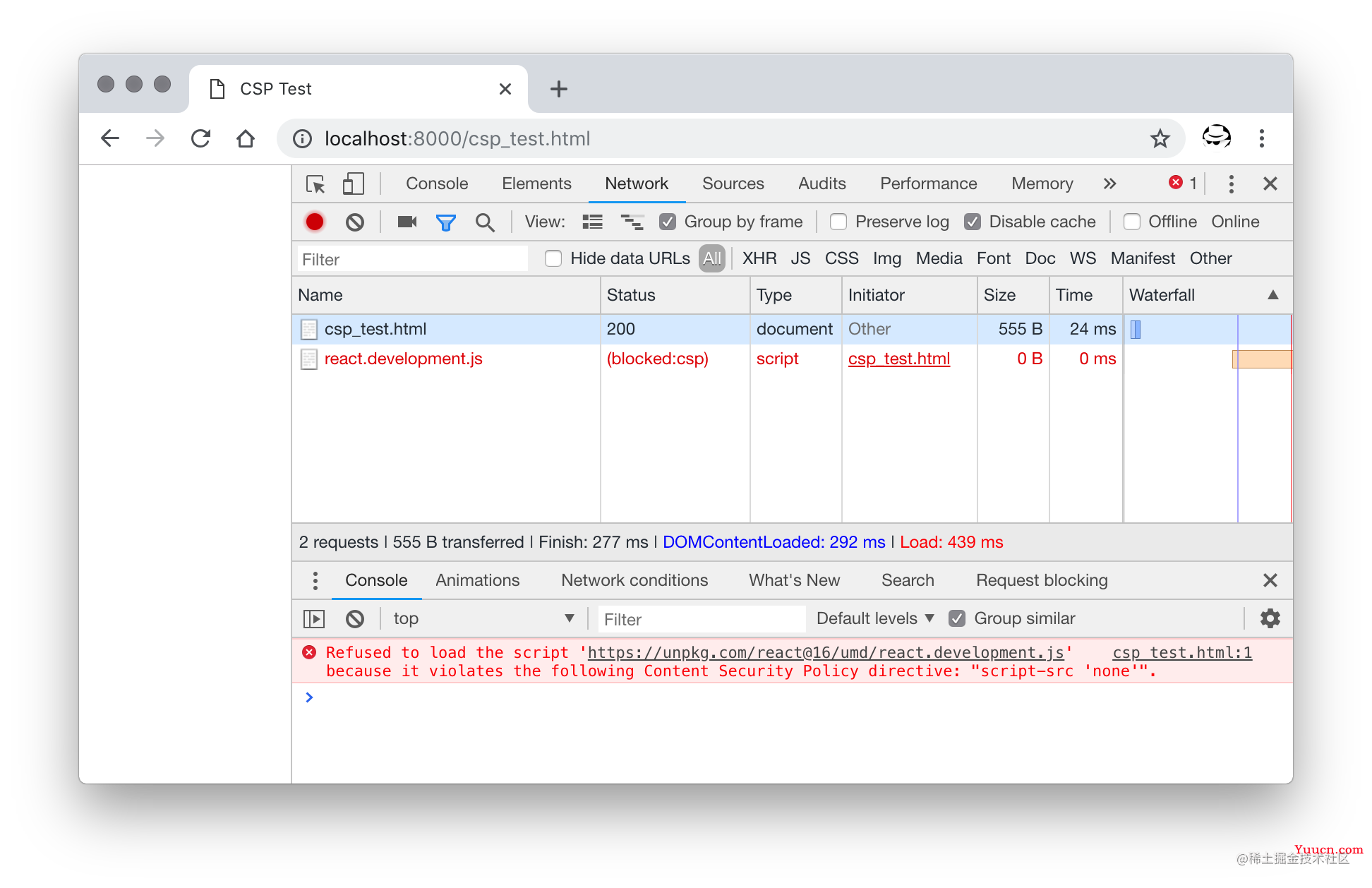Enable Preserve log checkbox
1372x888 pixels.
pos(838,222)
